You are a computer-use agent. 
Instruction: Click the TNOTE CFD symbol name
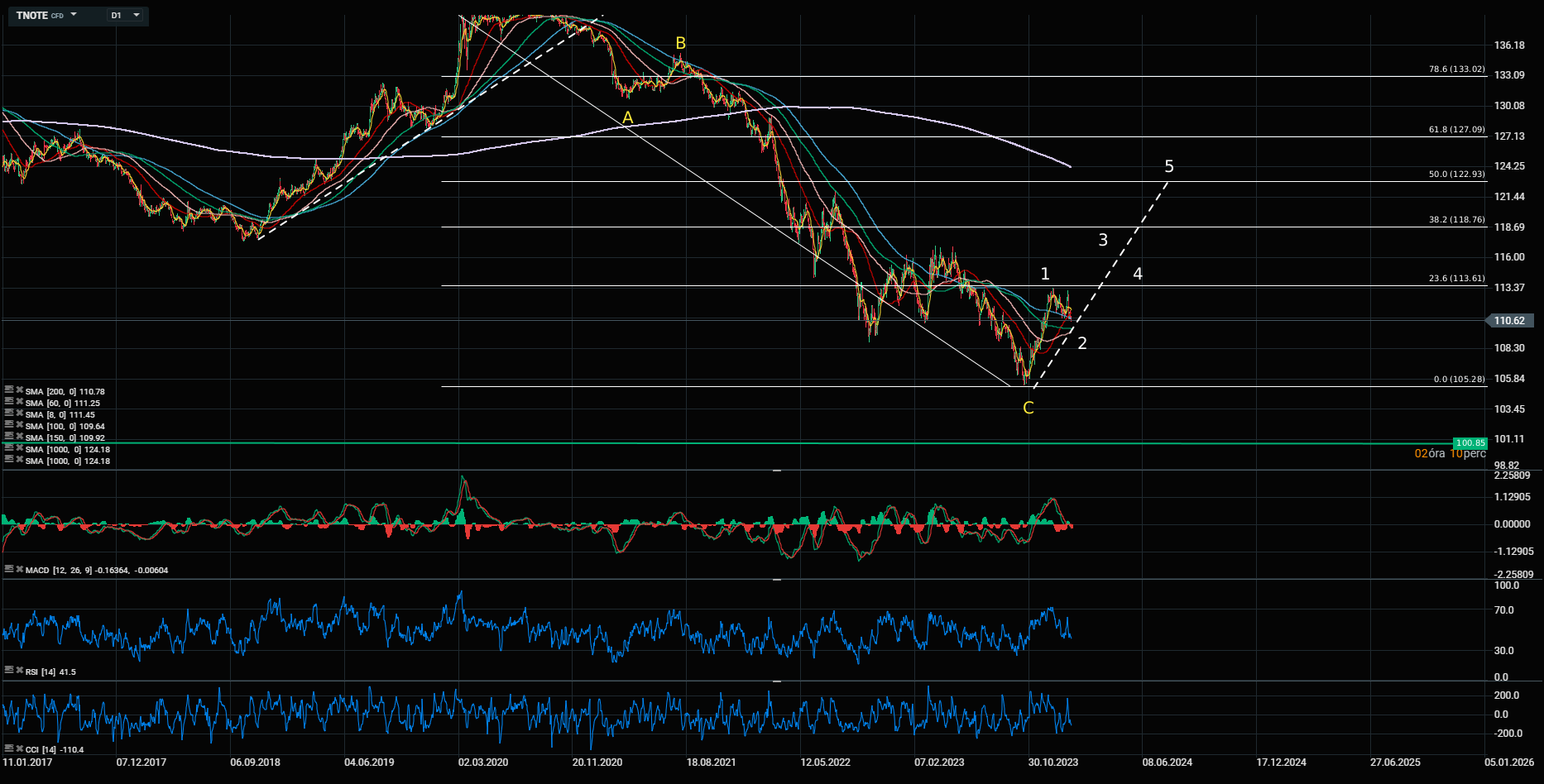pos(39,15)
